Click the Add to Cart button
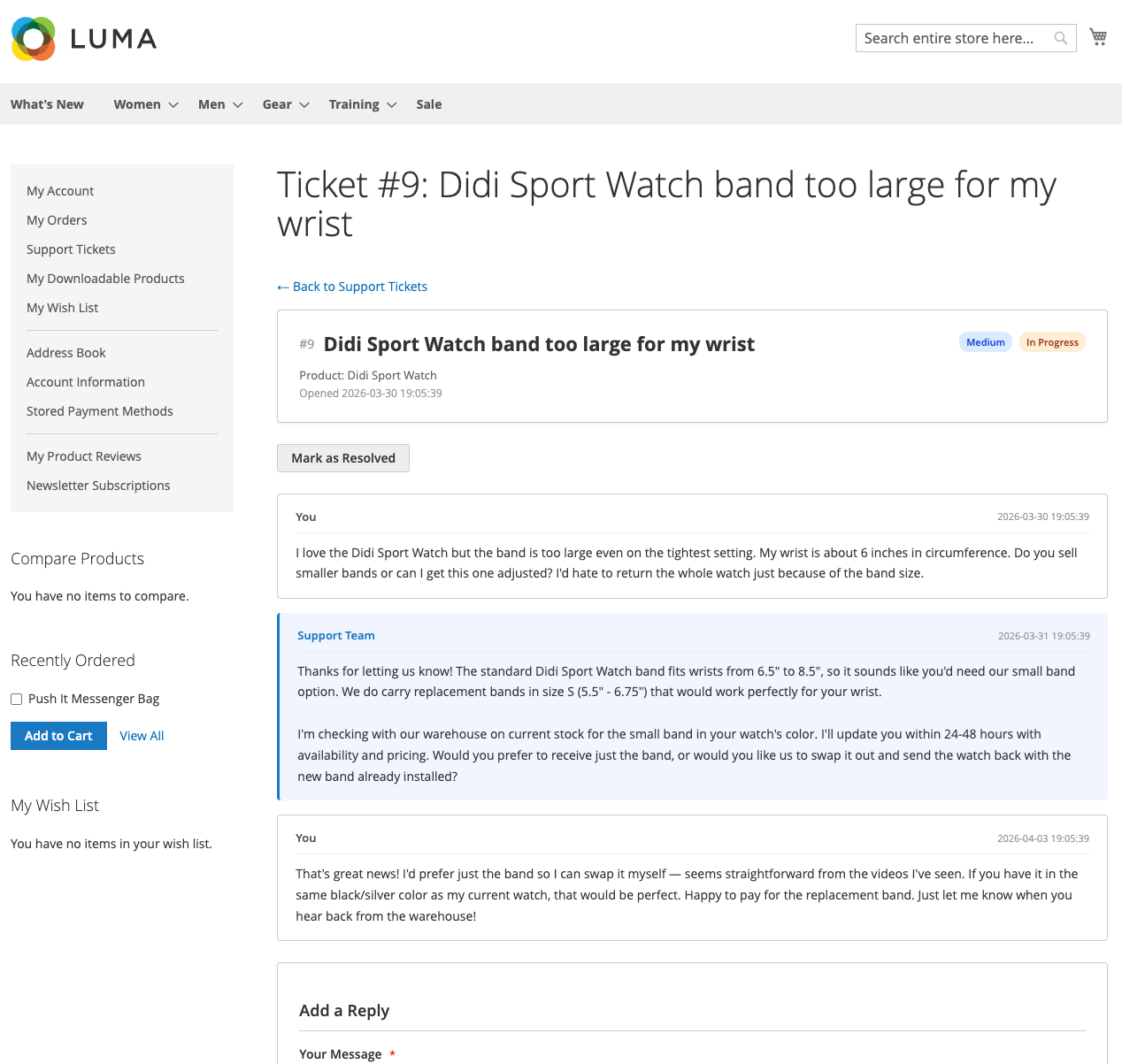This screenshot has height=1064, width=1122. 58,736
